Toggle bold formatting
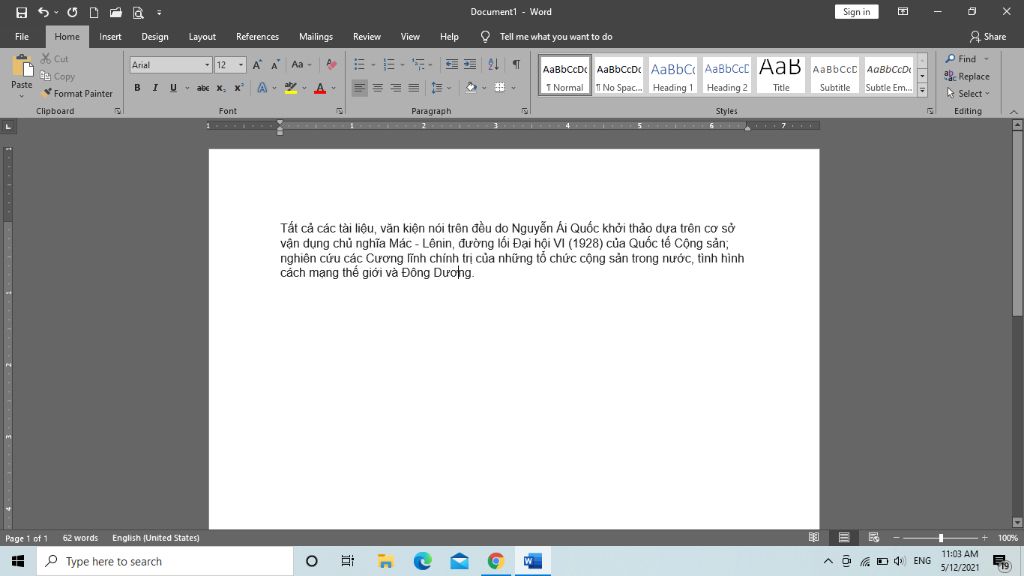The width and height of the screenshot is (1024, 576). pyautogui.click(x=137, y=88)
